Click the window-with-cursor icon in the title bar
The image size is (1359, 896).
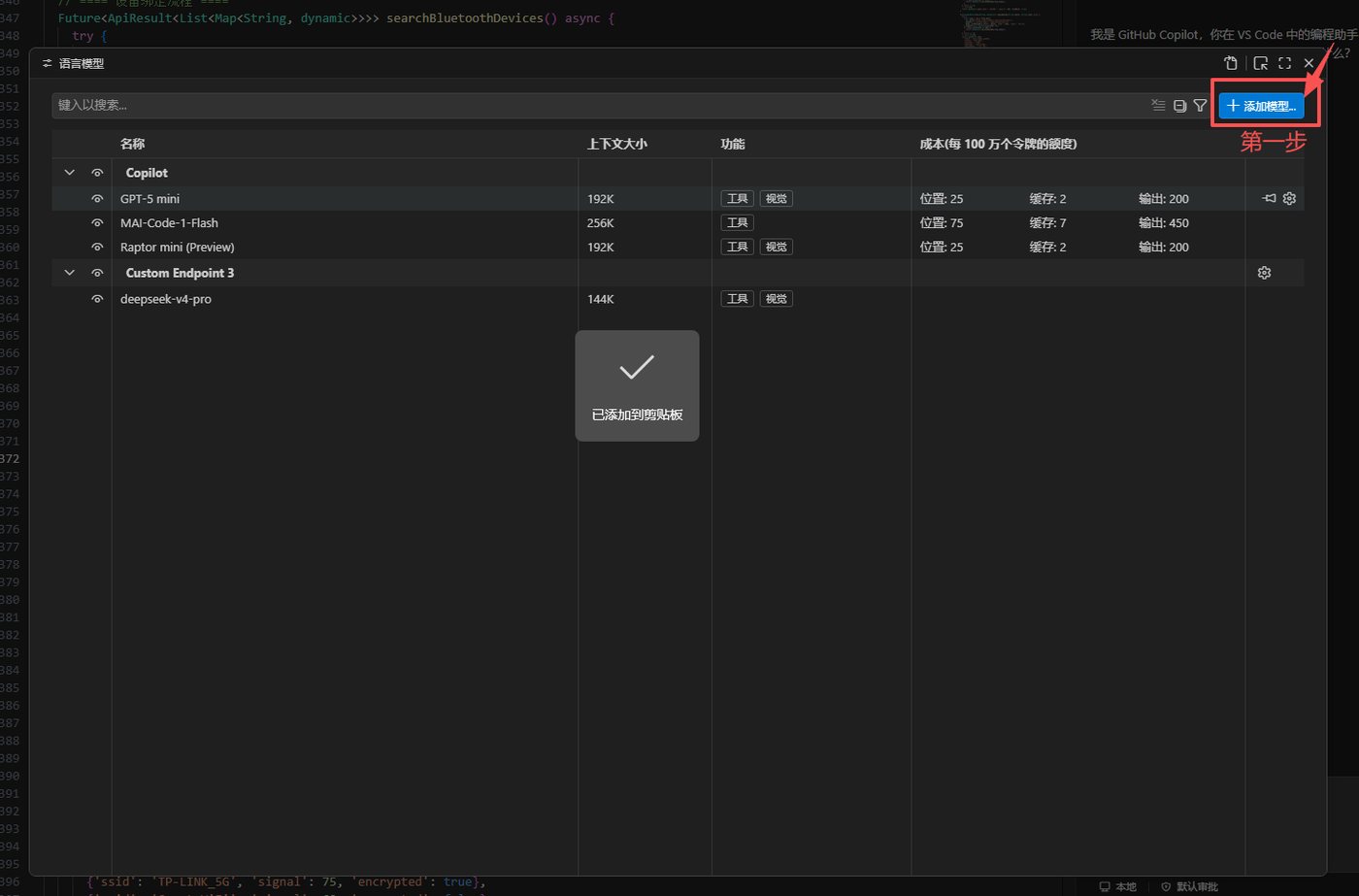click(x=1261, y=63)
